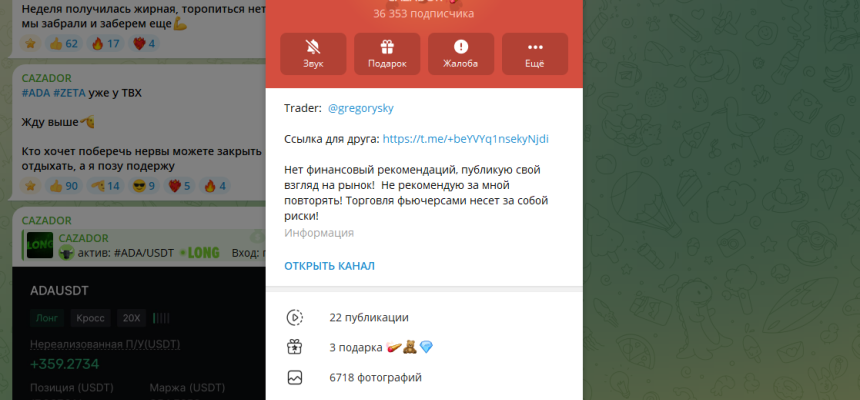This screenshot has width=860, height=400.
Task: Click the sunglasses emoji reaction with 9
Action: coord(145,185)
